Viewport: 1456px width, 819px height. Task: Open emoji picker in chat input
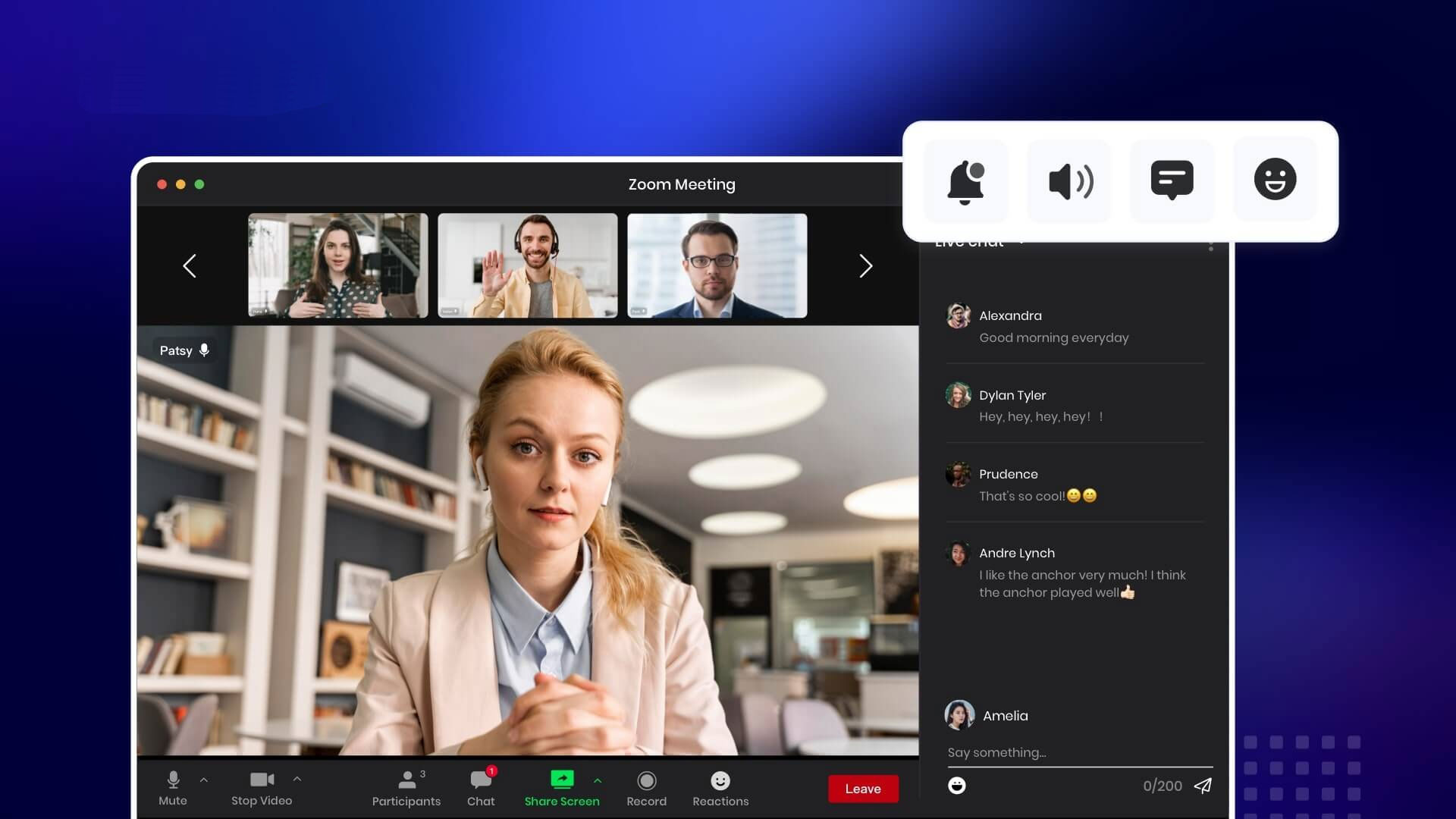957,786
